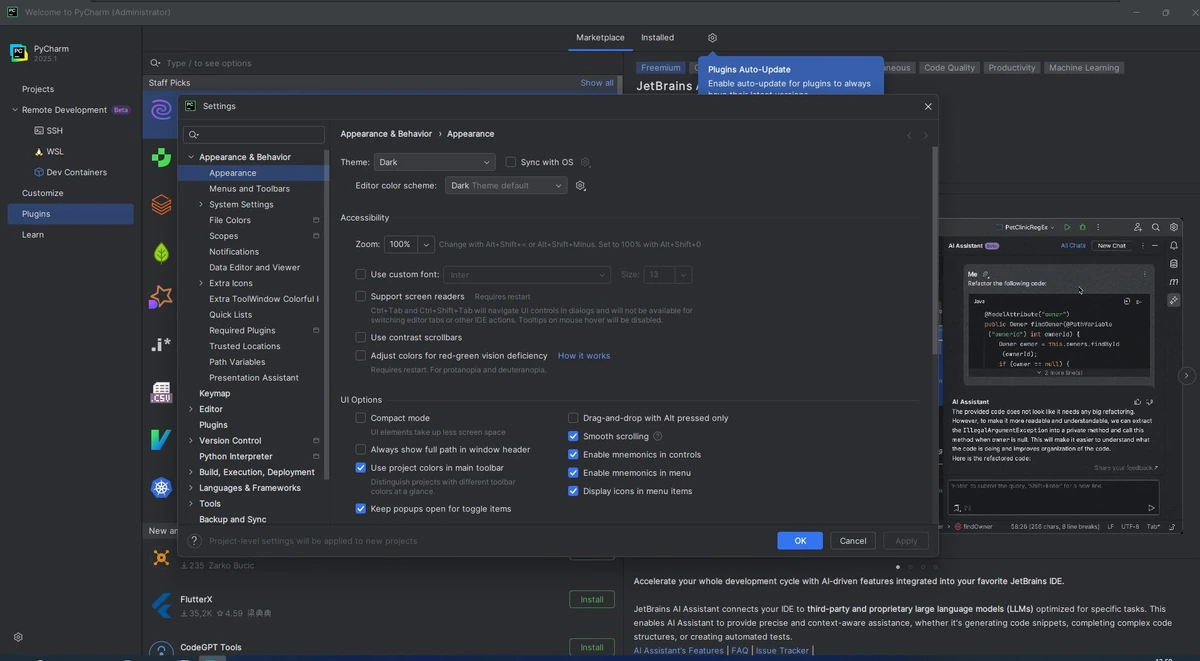This screenshot has height=661, width=1200.
Task: Select the Kubernetes helm-wheel plugin icon
Action: click(x=161, y=488)
